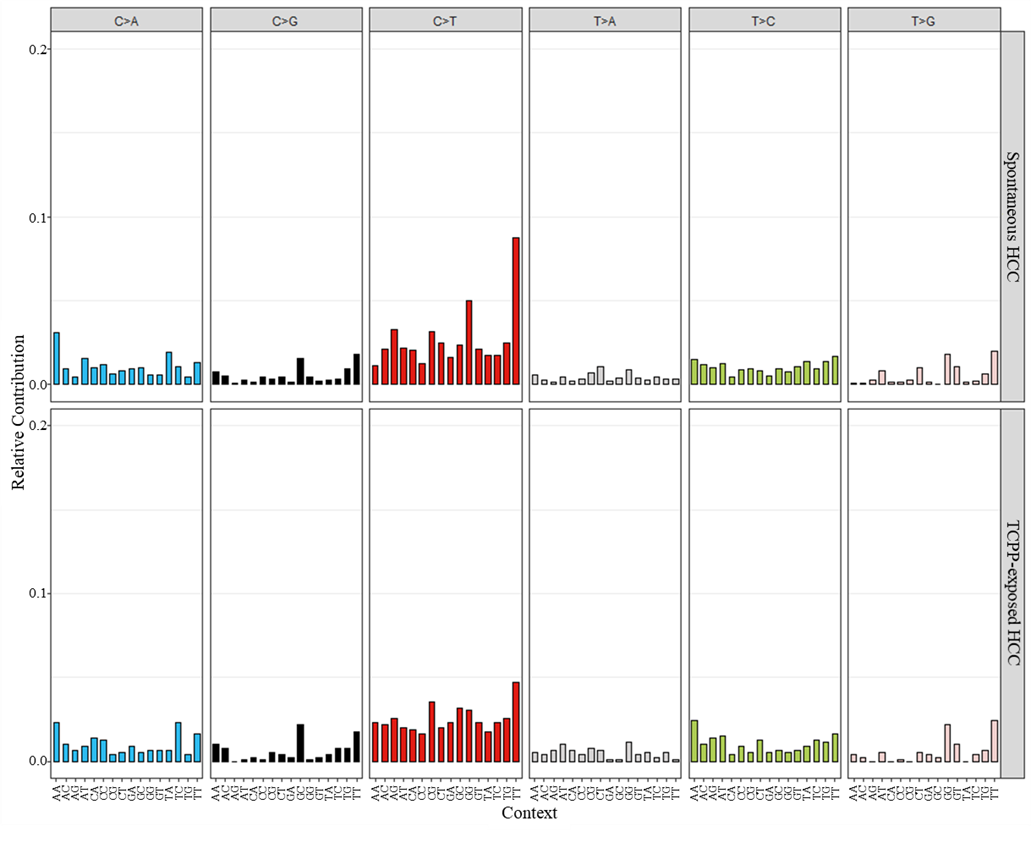Click tallest red bar in TCPP-exposed C>T panel
This screenshot has width=1031, height=841.
click(516, 722)
